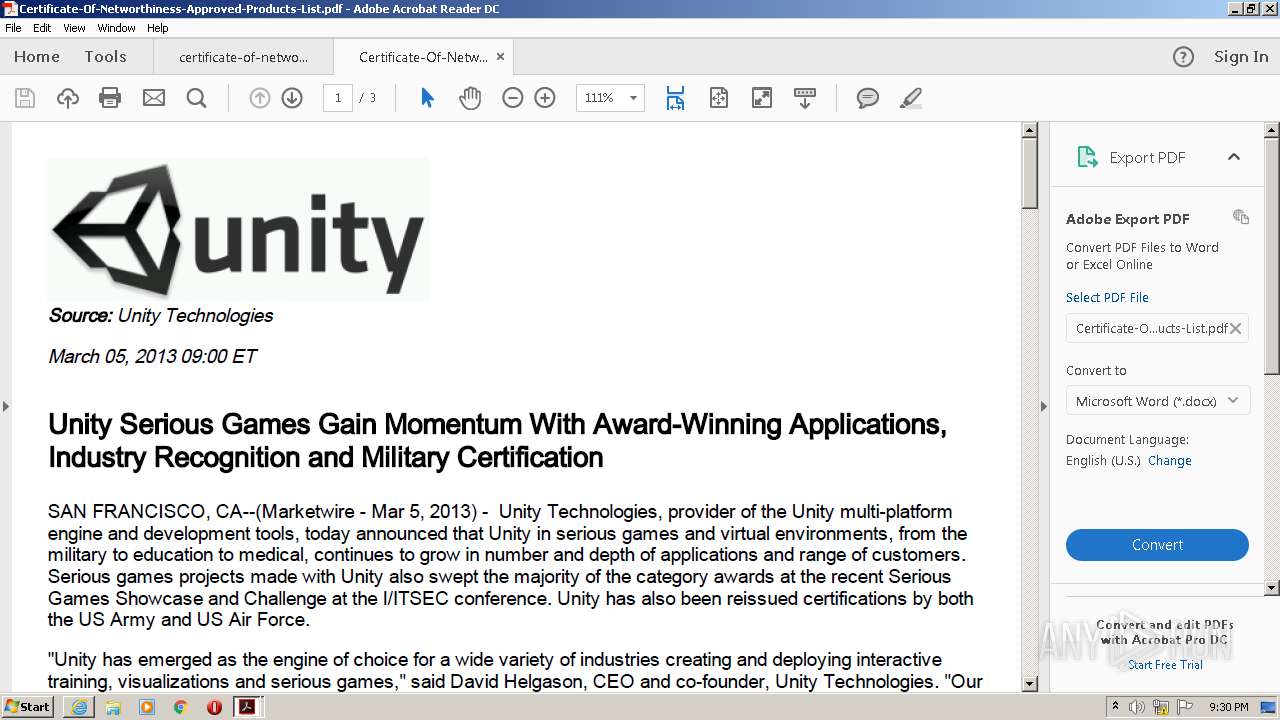Click the copy icon beside Adobe Export PDF

pos(1241,217)
